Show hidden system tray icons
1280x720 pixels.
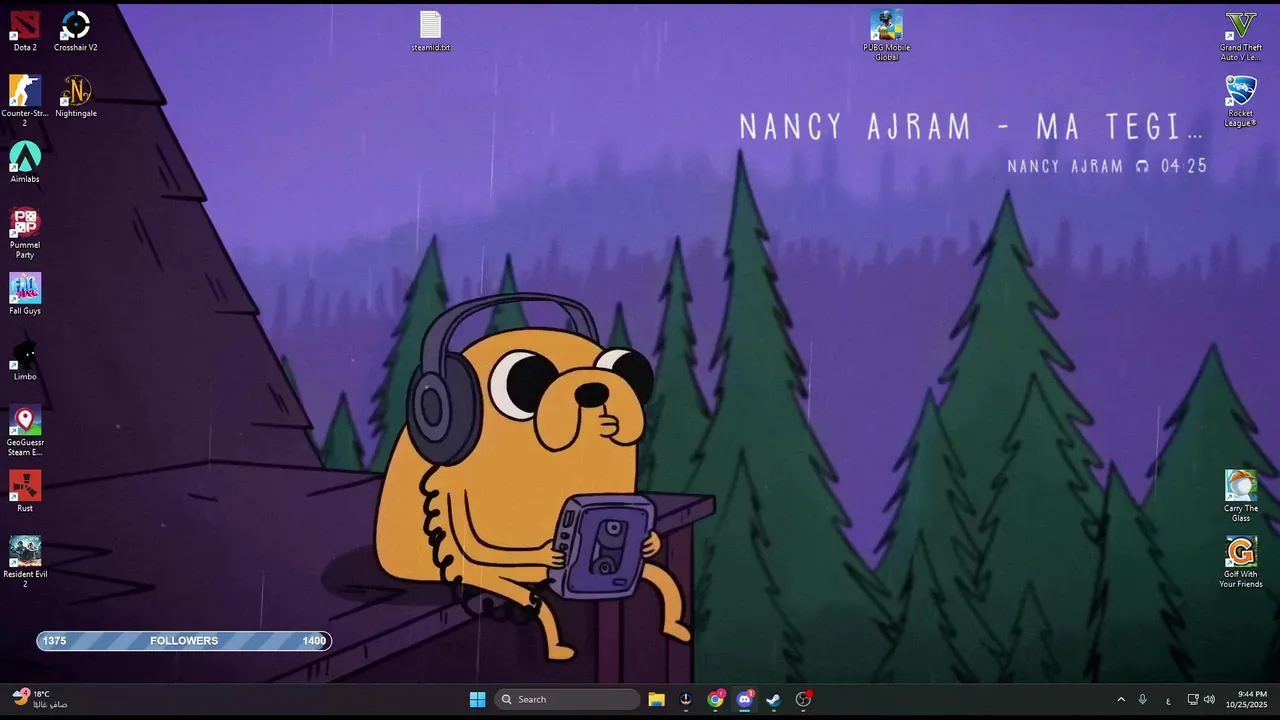pyautogui.click(x=1120, y=699)
